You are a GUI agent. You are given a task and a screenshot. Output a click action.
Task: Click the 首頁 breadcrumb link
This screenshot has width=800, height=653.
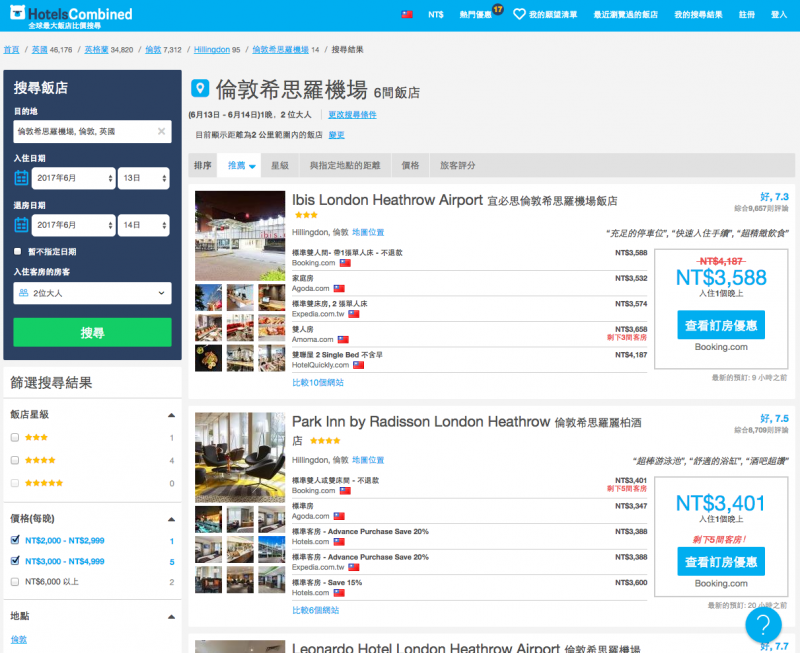click(x=11, y=49)
